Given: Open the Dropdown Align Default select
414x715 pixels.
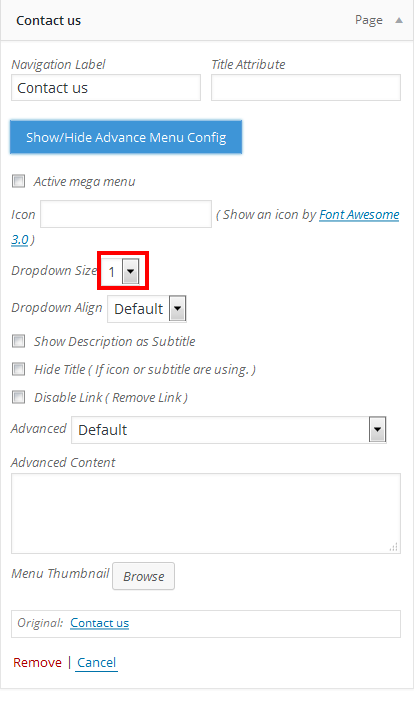Looking at the screenshot, I should tap(147, 309).
